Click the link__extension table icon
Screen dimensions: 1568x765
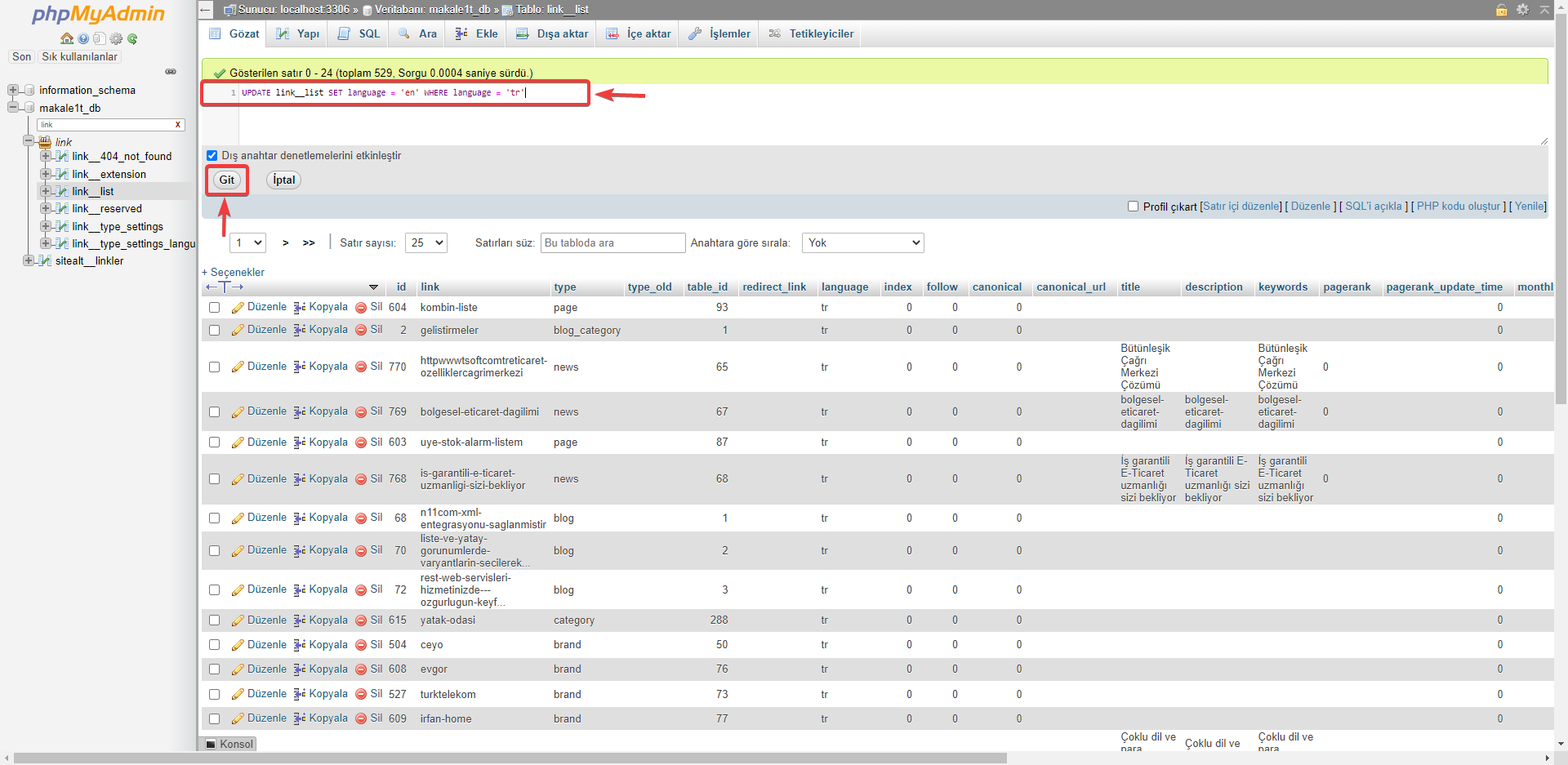62,174
